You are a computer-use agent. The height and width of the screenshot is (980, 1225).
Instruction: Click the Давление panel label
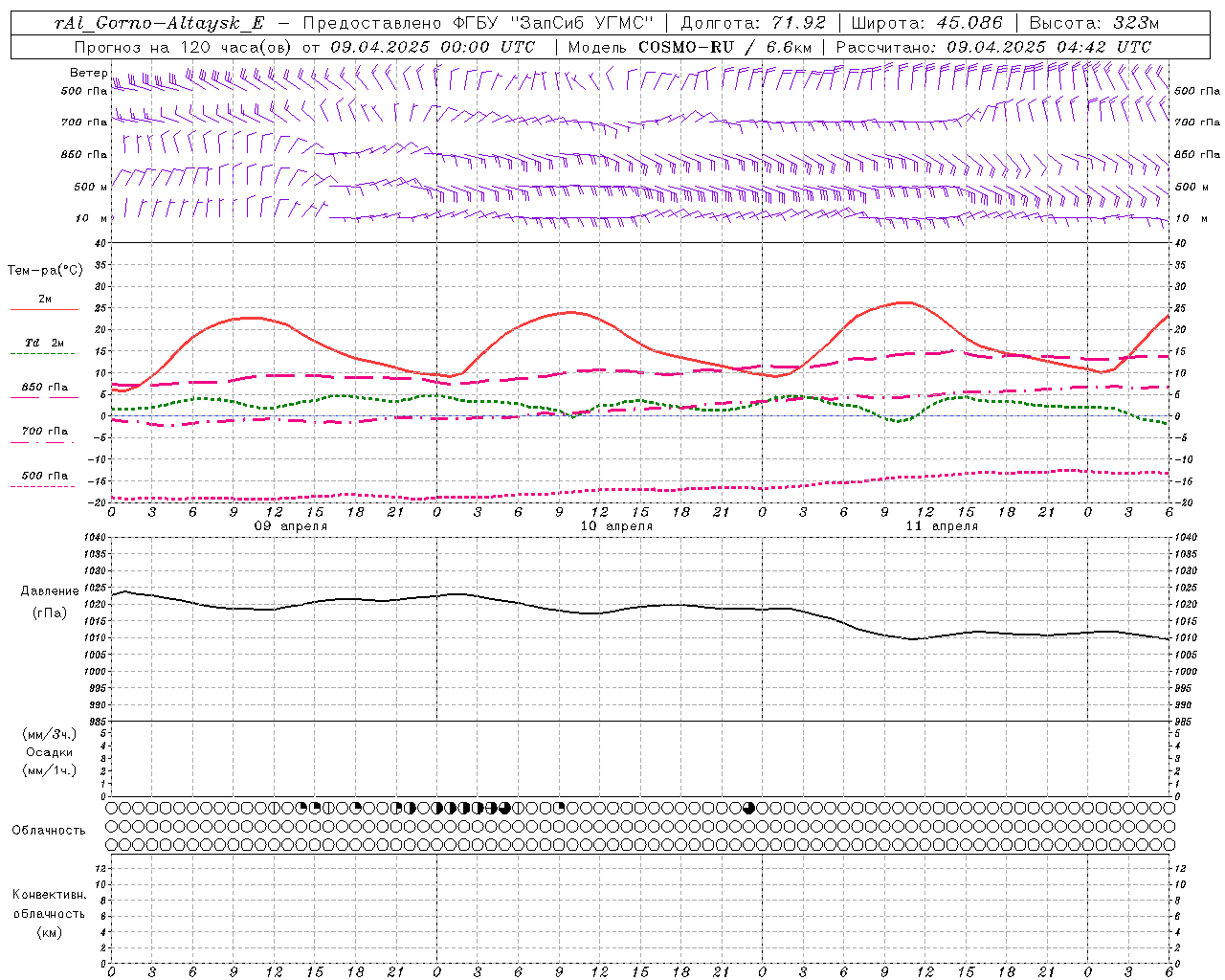pos(50,591)
